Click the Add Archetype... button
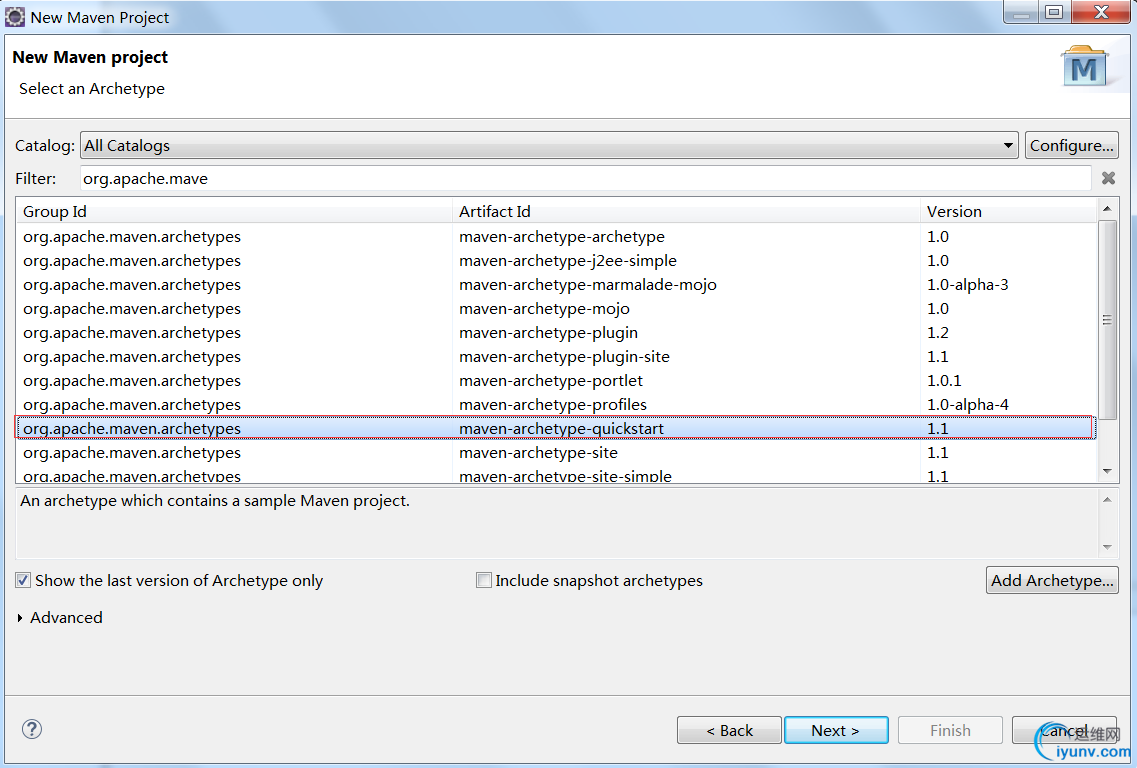This screenshot has width=1137, height=768. point(1052,580)
